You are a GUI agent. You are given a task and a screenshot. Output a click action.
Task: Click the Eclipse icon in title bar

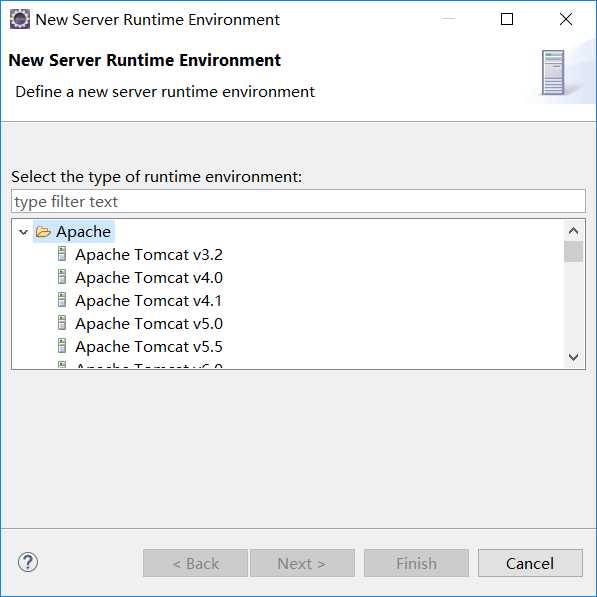(x=19, y=19)
